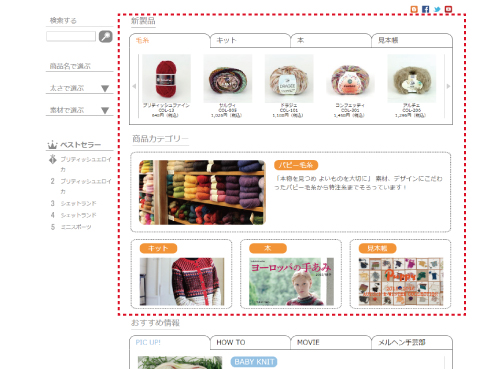
Task: Open the orange blog icon
Action: [x=414, y=9]
